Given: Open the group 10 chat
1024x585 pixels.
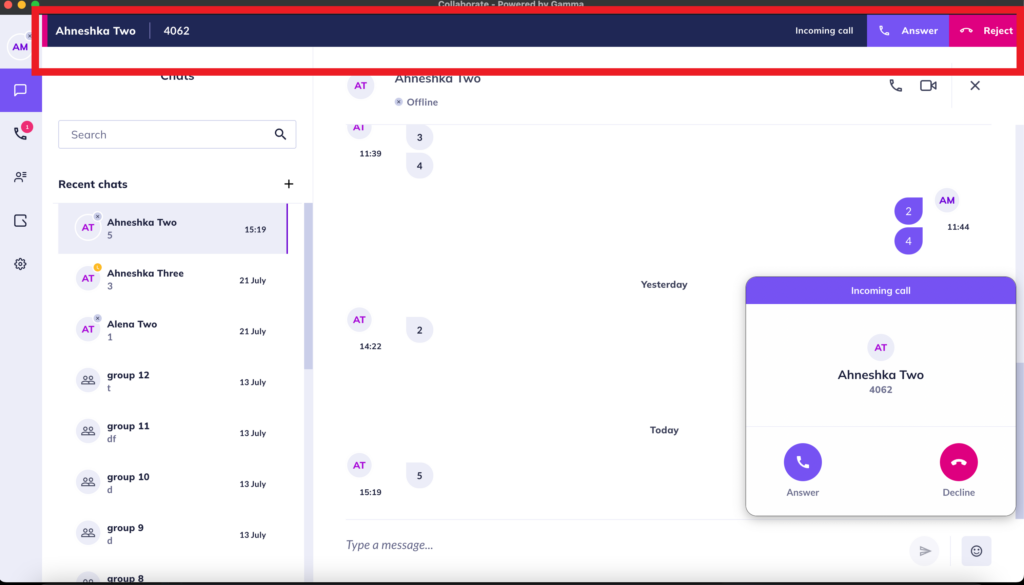Looking at the screenshot, I should tap(172, 483).
